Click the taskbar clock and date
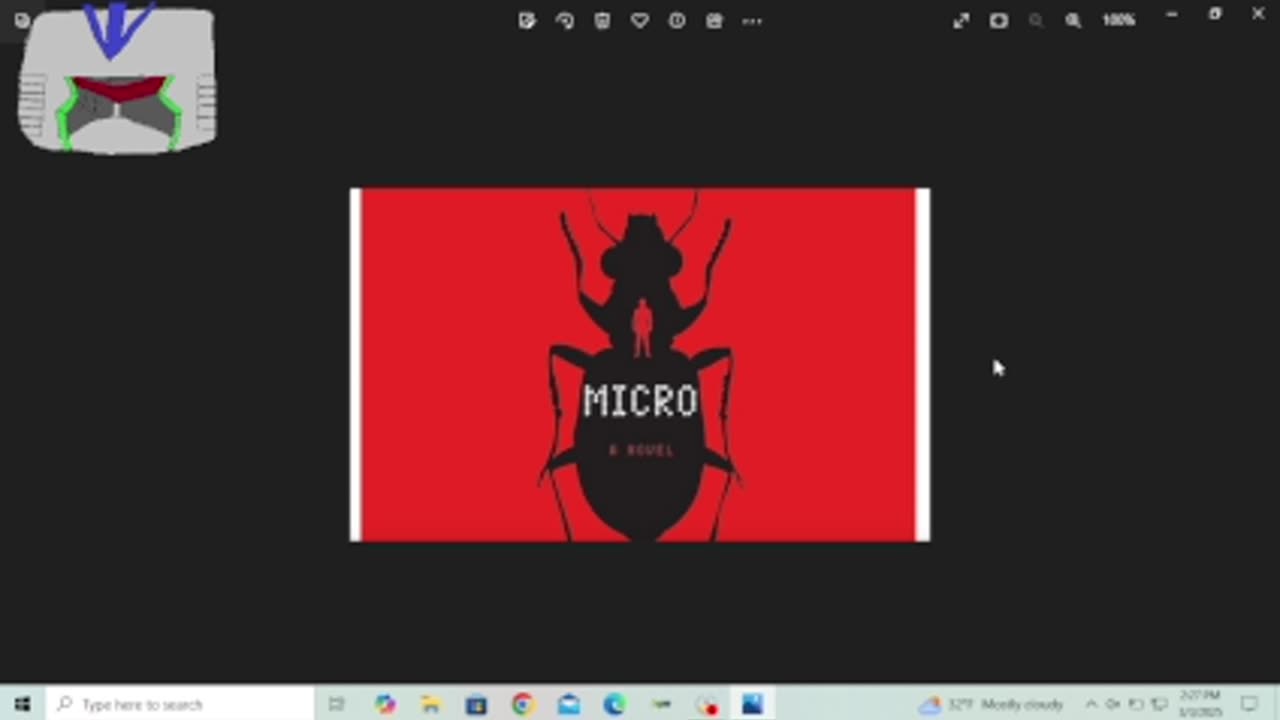1280x720 pixels. (x=1200, y=704)
